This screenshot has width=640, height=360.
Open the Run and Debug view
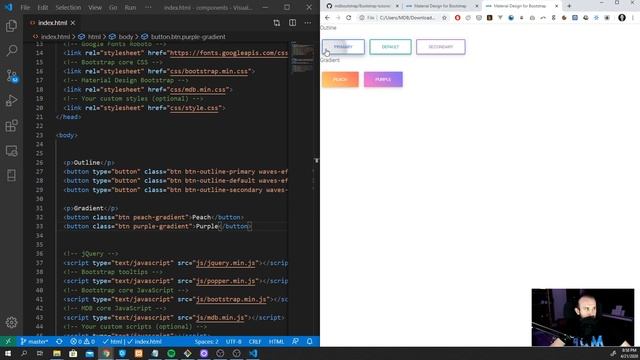[11, 100]
